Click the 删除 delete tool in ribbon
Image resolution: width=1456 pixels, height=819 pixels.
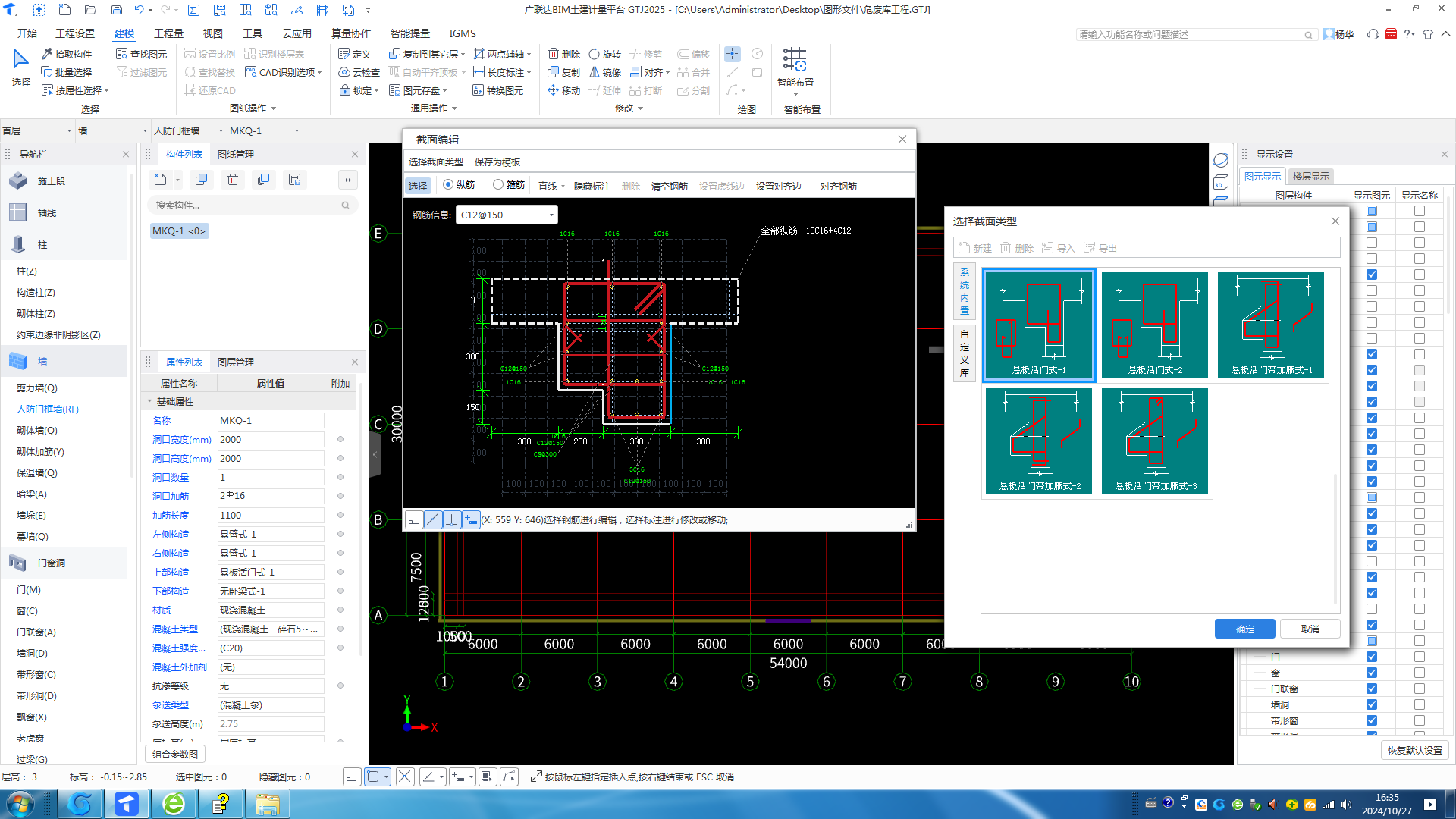tap(564, 54)
